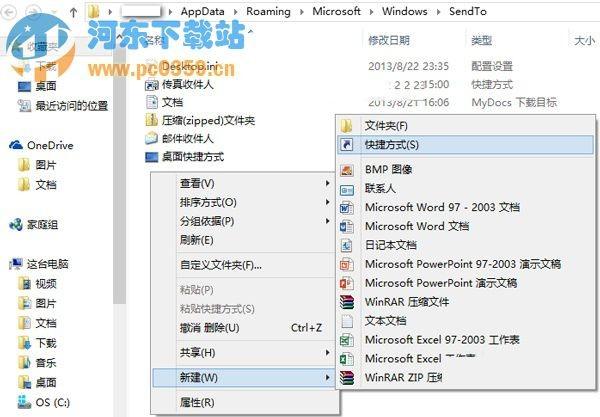Expand the 共享(H) submenu arrow
The width and height of the screenshot is (600, 417).
(x=327, y=352)
